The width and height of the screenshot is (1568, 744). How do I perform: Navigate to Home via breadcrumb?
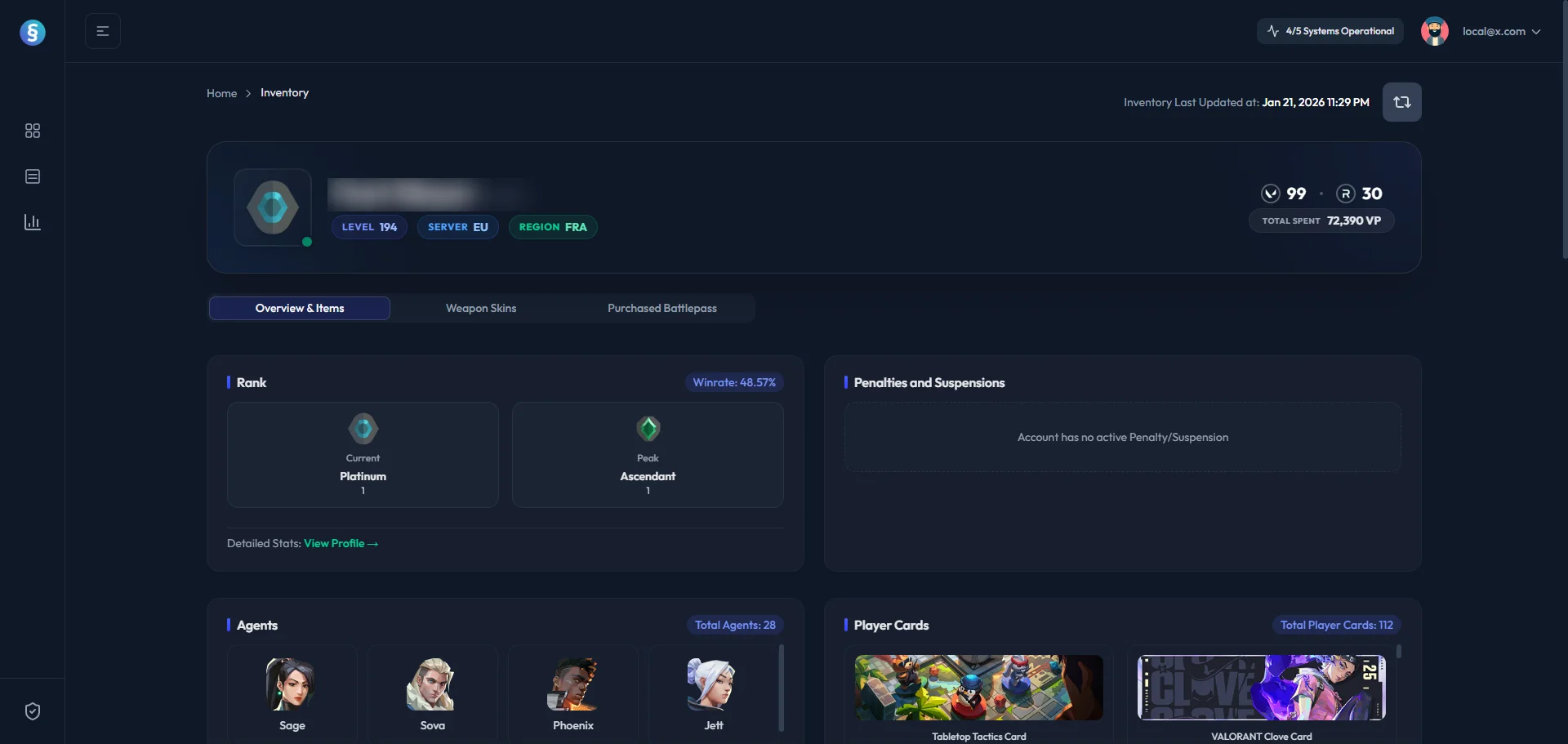[x=221, y=93]
